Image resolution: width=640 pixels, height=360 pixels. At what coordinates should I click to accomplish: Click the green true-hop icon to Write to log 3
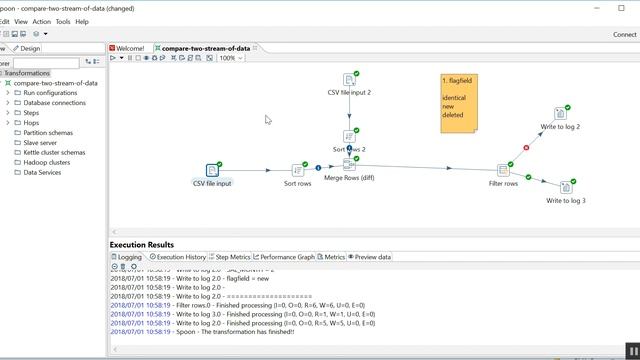pos(529,177)
